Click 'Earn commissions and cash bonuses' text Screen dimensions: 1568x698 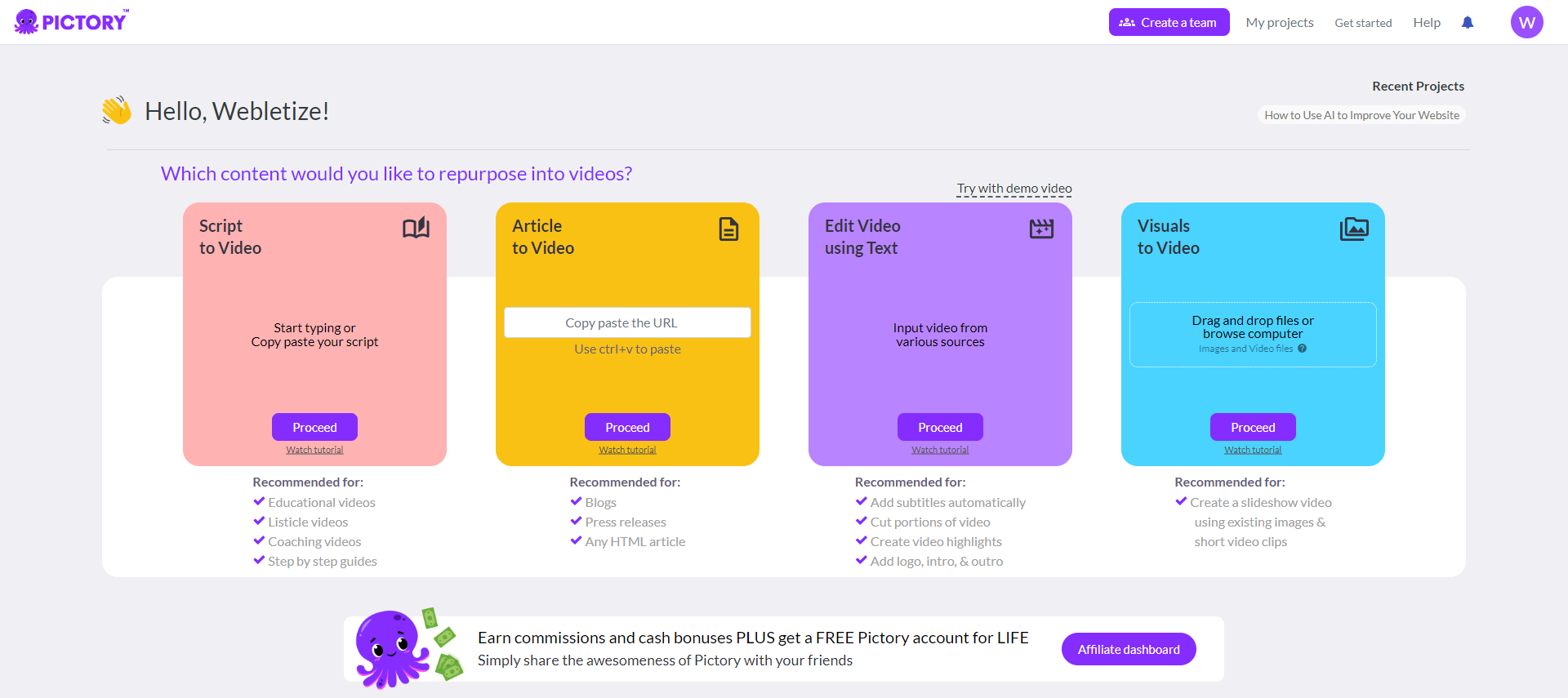pos(753,638)
